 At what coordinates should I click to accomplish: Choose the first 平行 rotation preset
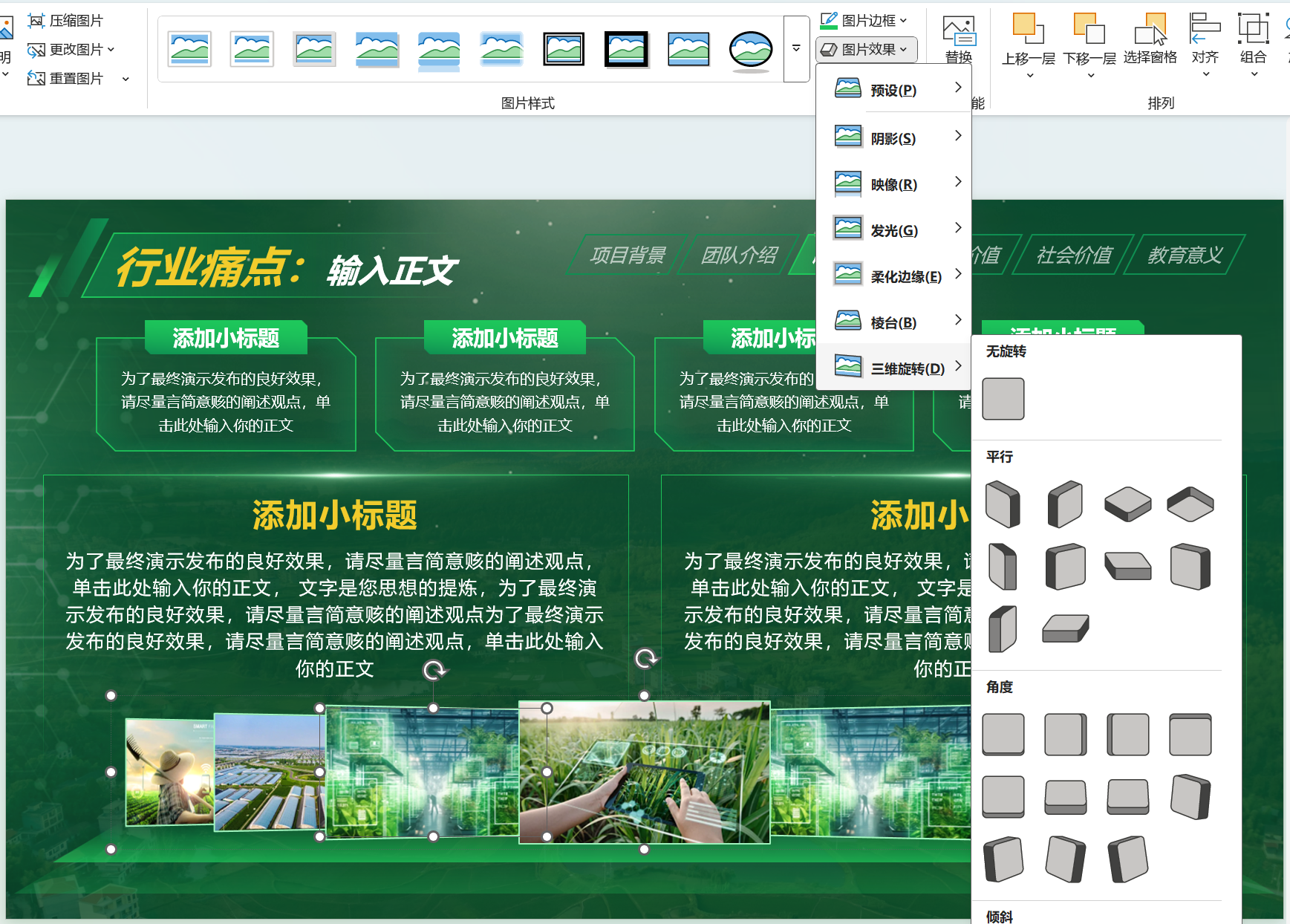pyautogui.click(x=1003, y=504)
